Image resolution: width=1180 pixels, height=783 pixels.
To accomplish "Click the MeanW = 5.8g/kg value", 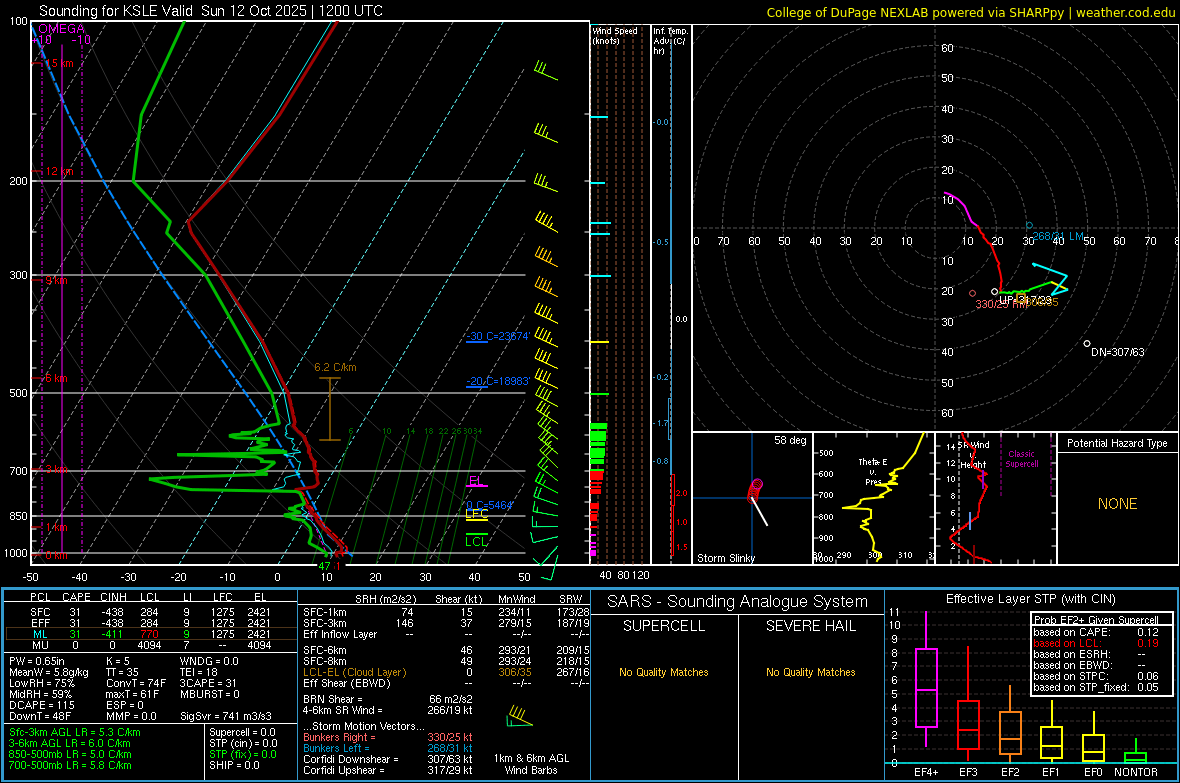I will point(49,672).
